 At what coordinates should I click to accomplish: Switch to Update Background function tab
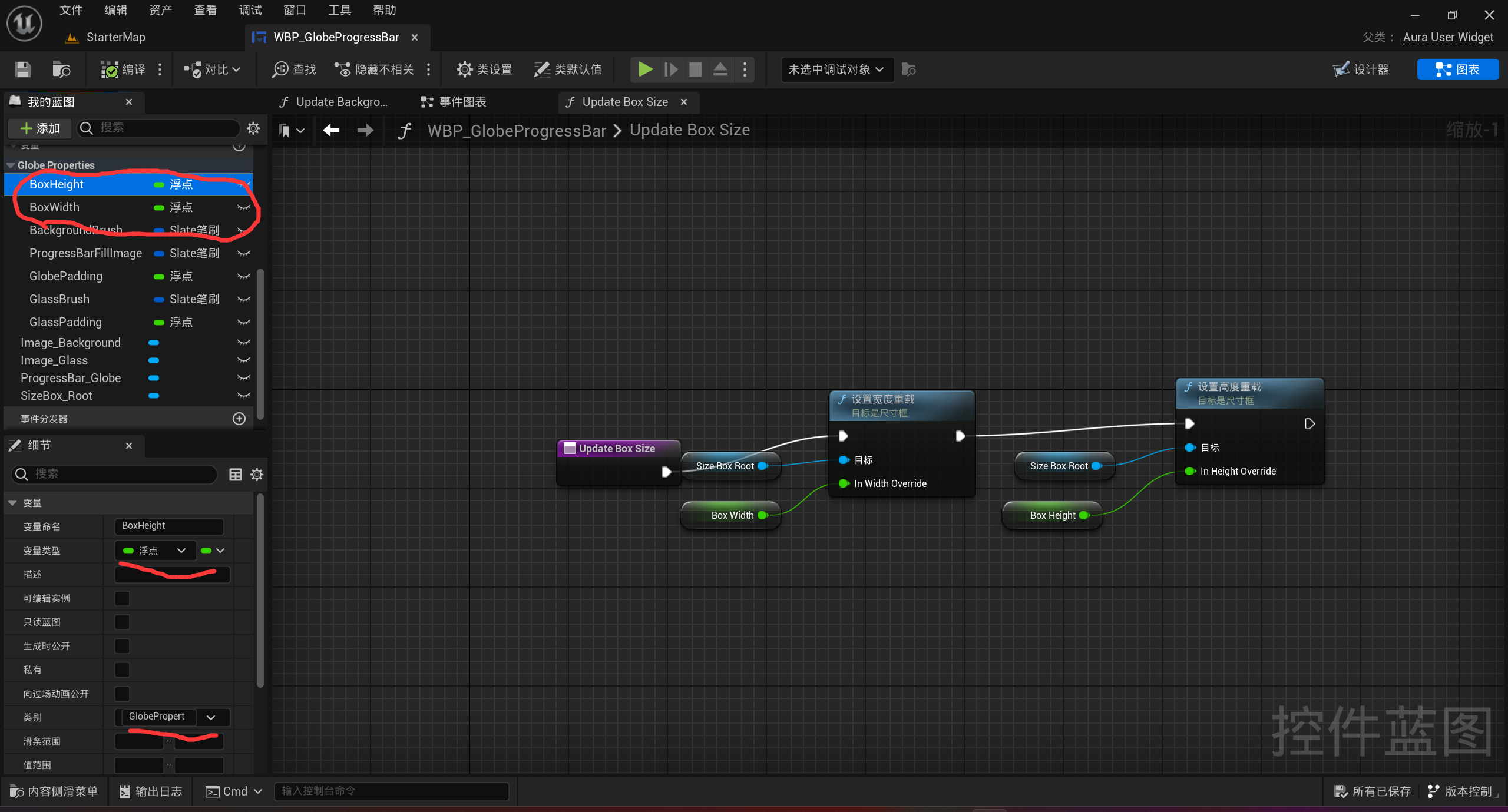pos(333,102)
